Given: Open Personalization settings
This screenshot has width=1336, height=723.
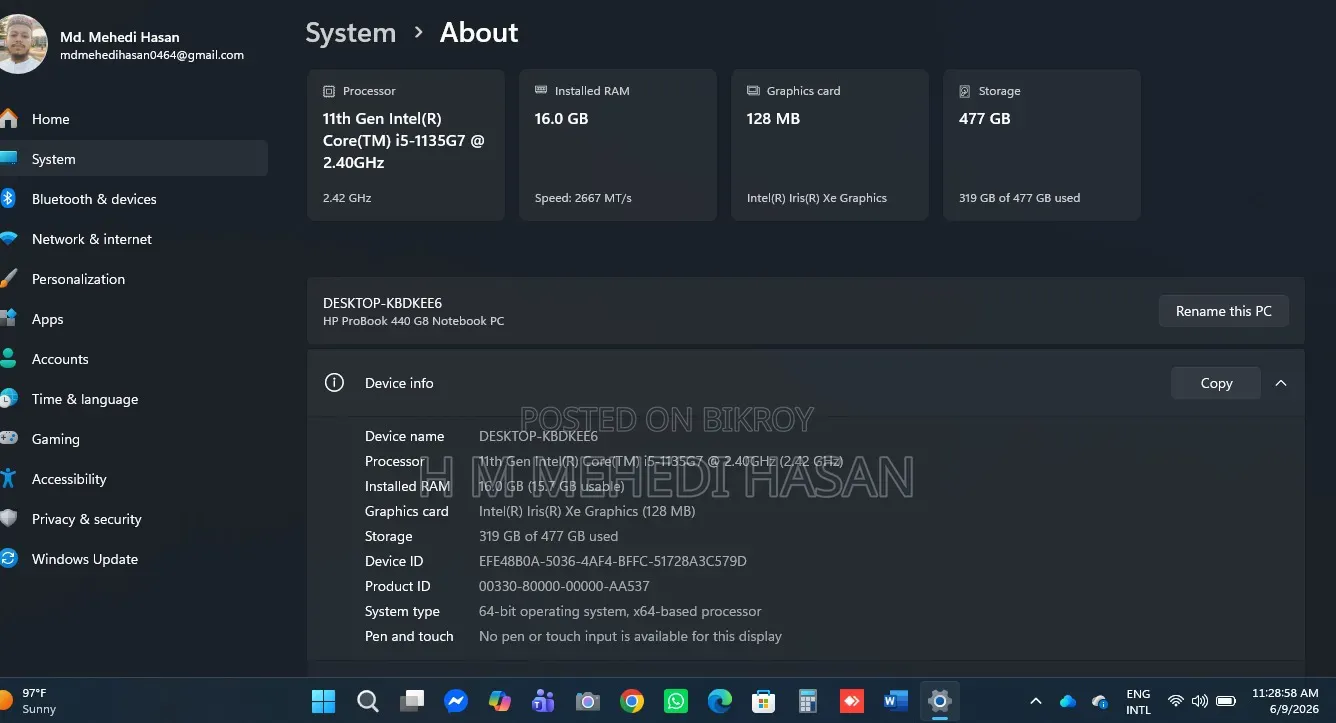Looking at the screenshot, I should (x=134, y=279).
